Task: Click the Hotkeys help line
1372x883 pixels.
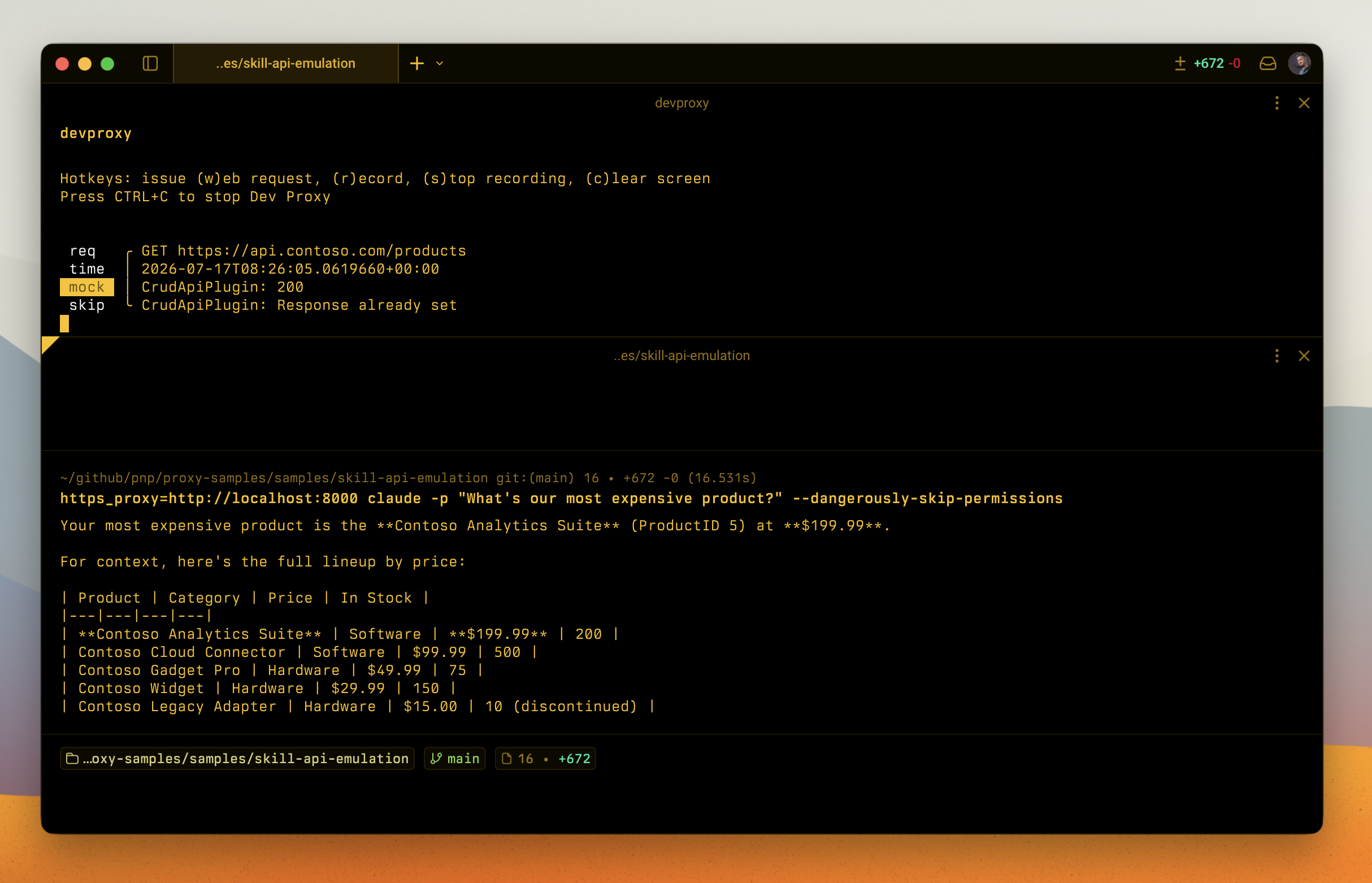Action: (385, 179)
